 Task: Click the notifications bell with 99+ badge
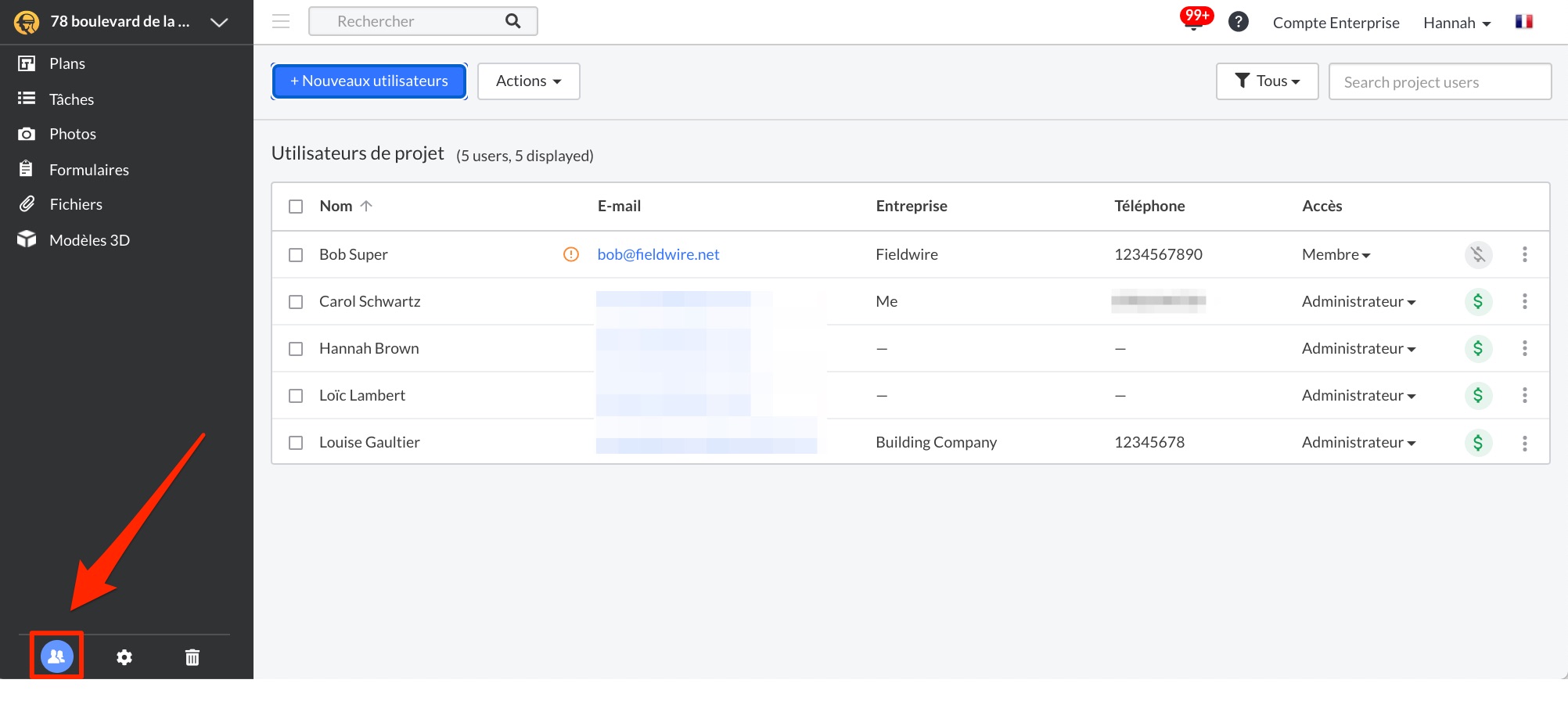point(1196,19)
